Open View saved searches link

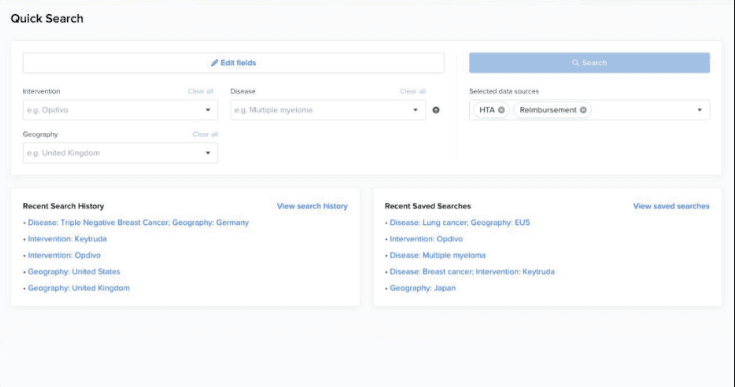point(671,206)
